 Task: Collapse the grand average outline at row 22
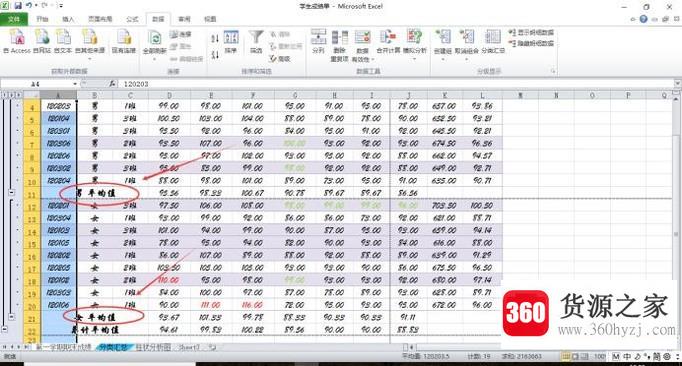pos(5,329)
